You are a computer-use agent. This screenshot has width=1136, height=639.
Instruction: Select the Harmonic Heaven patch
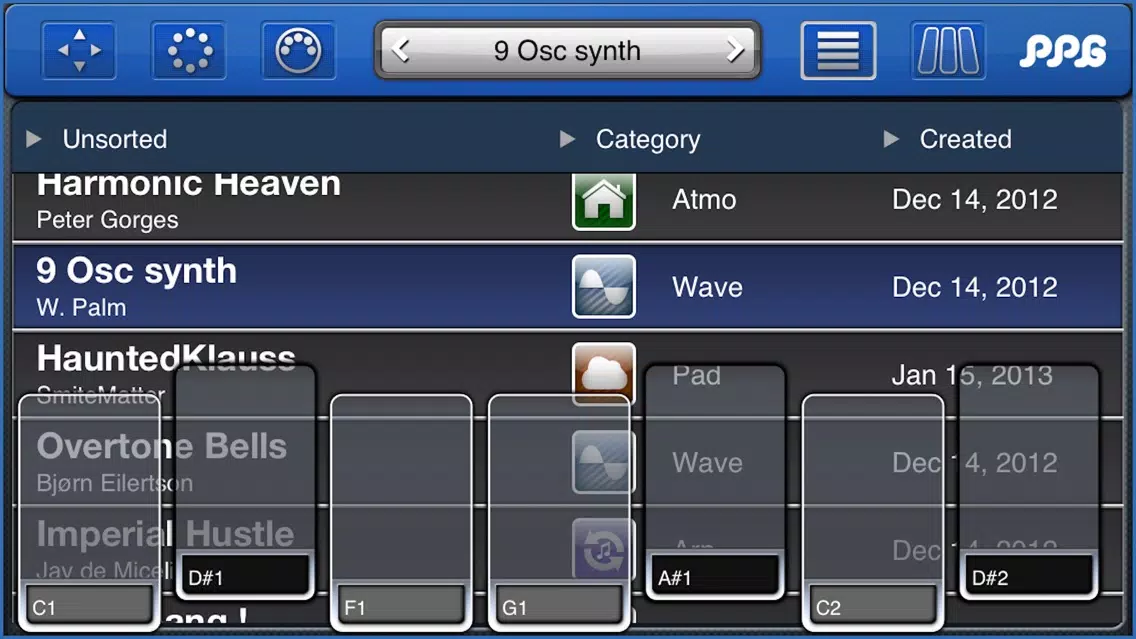[567, 206]
